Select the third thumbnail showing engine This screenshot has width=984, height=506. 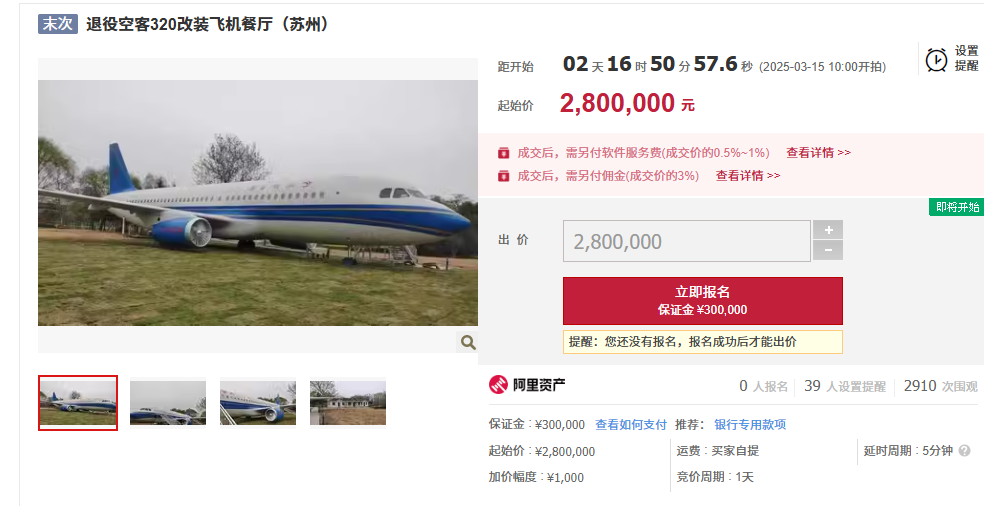[258, 403]
